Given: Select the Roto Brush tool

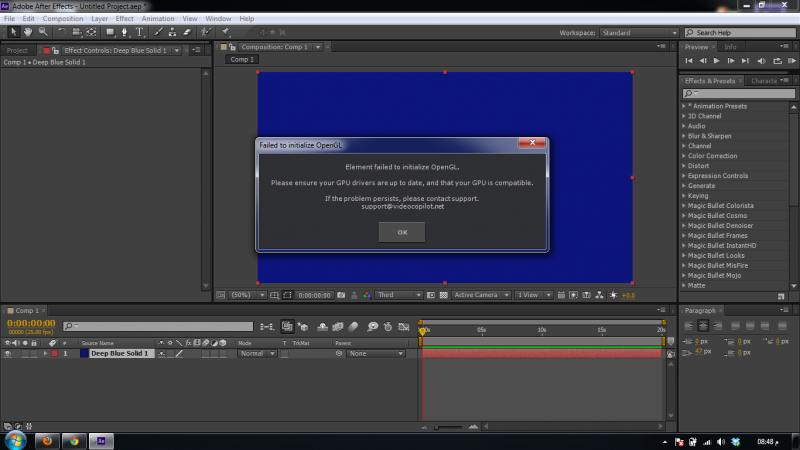Looking at the screenshot, I should tap(205, 32).
